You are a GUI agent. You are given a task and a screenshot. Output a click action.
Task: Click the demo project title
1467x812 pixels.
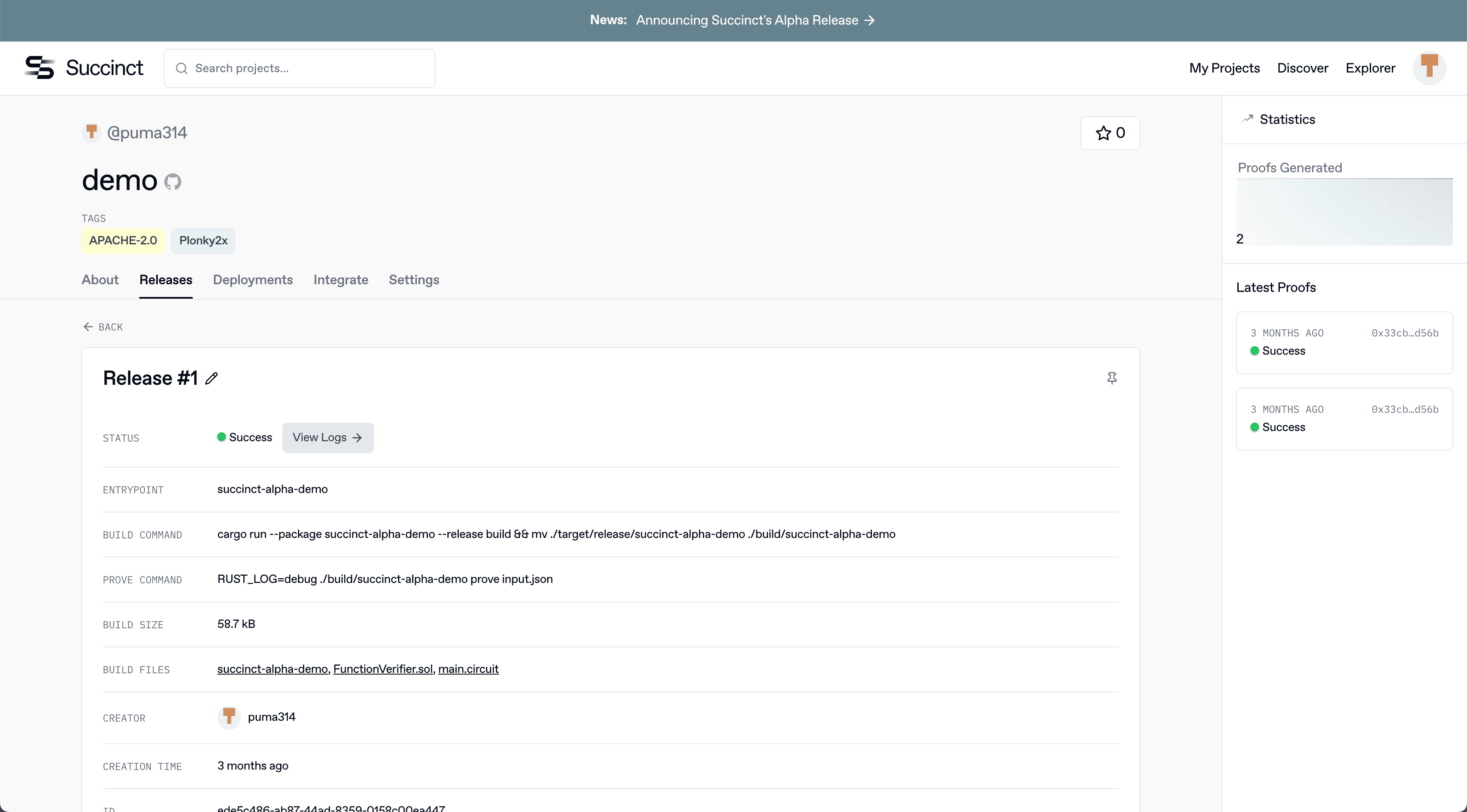coord(120,180)
